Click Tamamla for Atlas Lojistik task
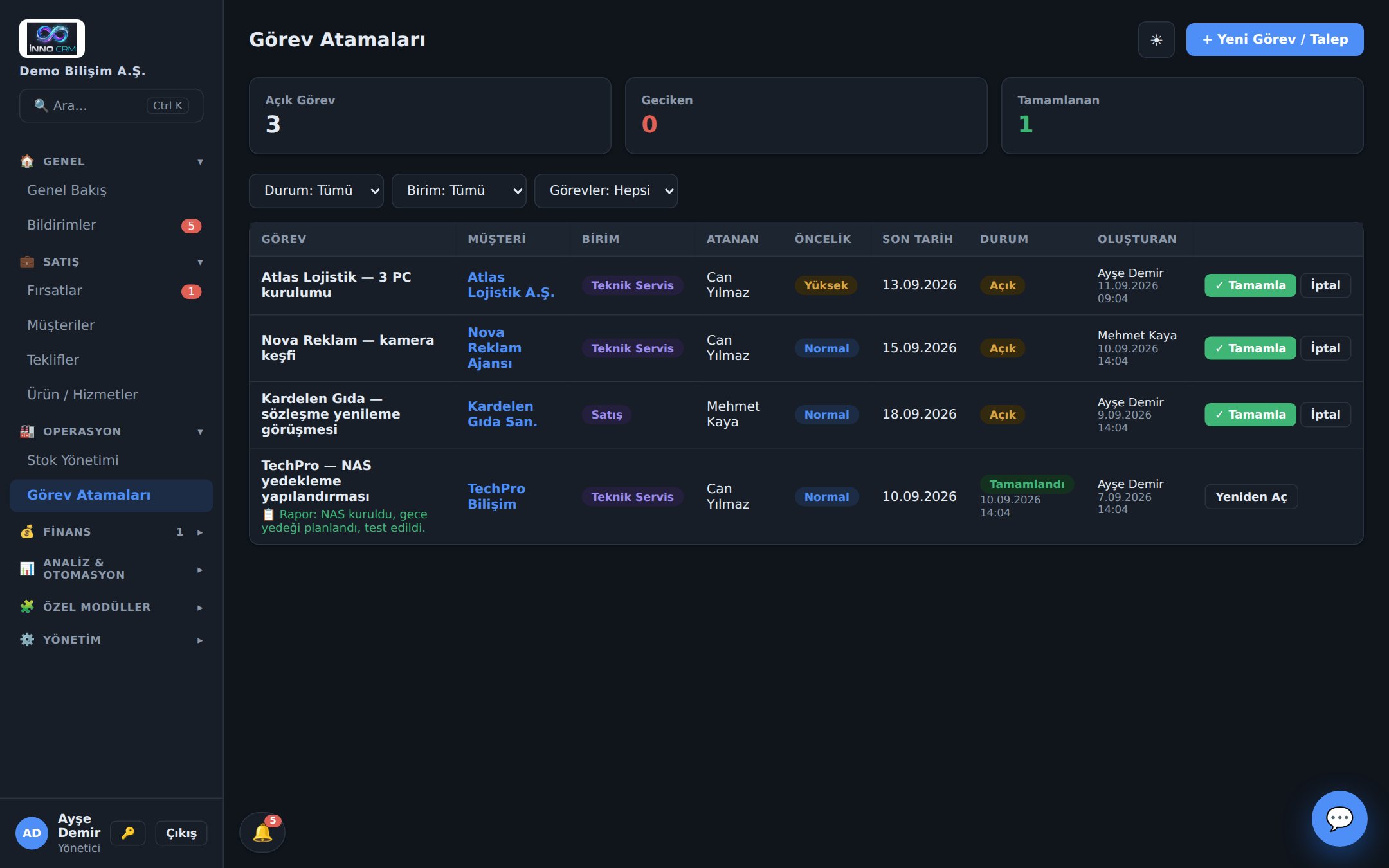 coord(1250,285)
